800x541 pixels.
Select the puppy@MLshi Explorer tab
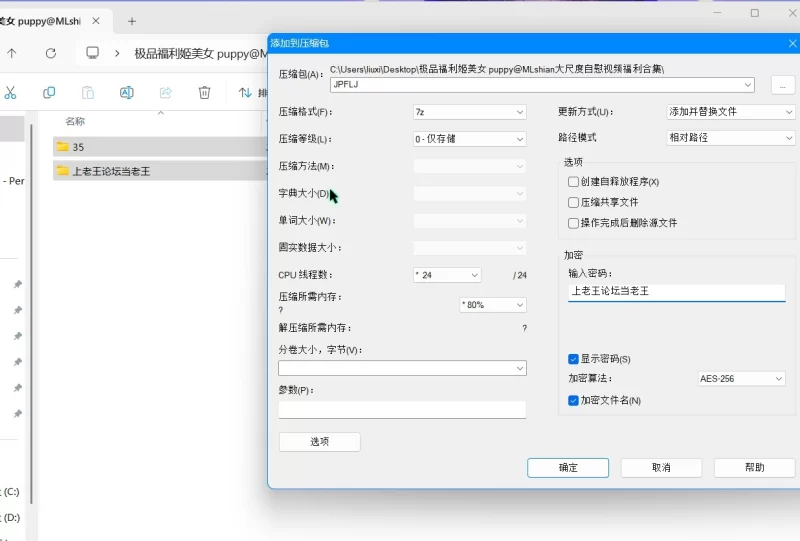(43, 21)
